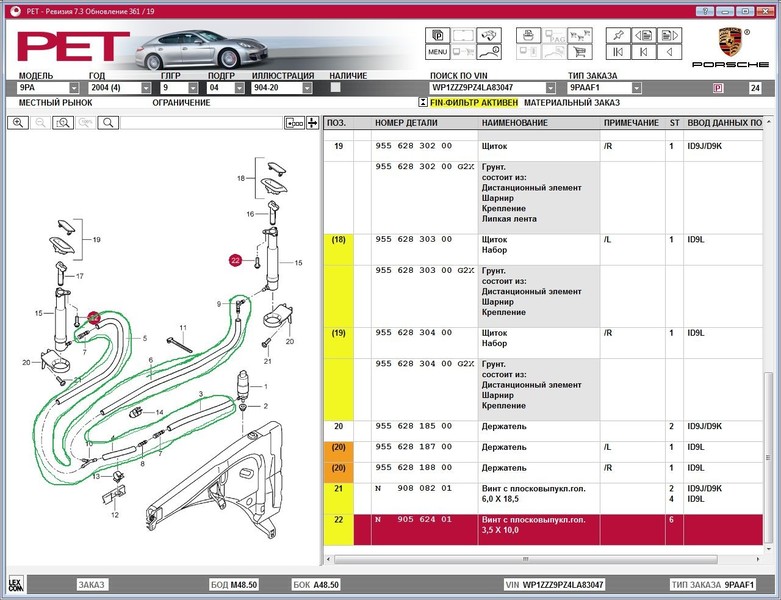Click callout number 15 near right washer jet
781x600 pixels.
[298, 262]
